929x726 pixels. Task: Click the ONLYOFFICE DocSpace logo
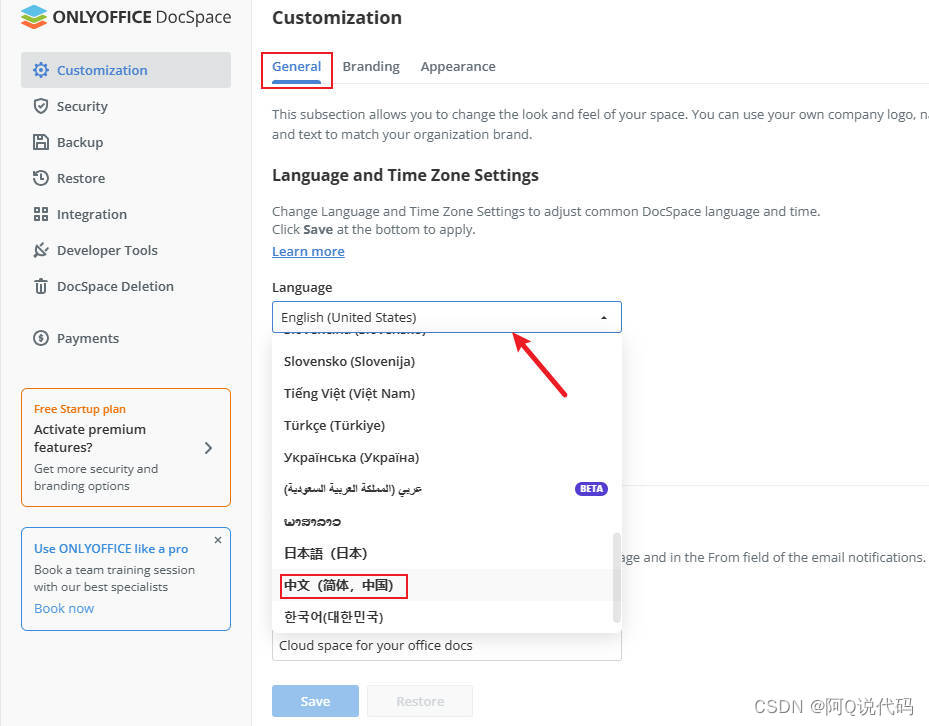coord(126,17)
